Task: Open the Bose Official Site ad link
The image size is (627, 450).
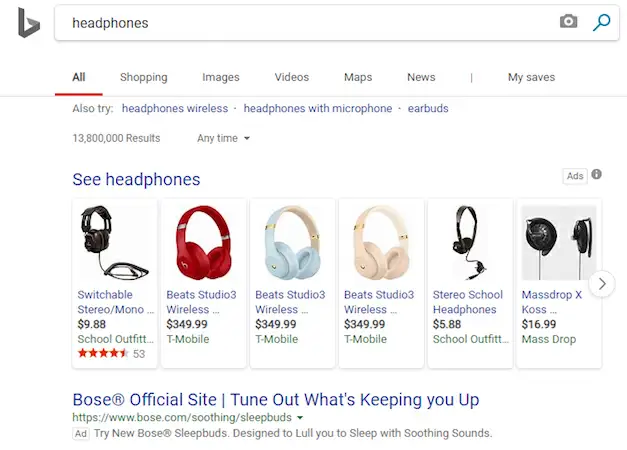Action: (275, 399)
